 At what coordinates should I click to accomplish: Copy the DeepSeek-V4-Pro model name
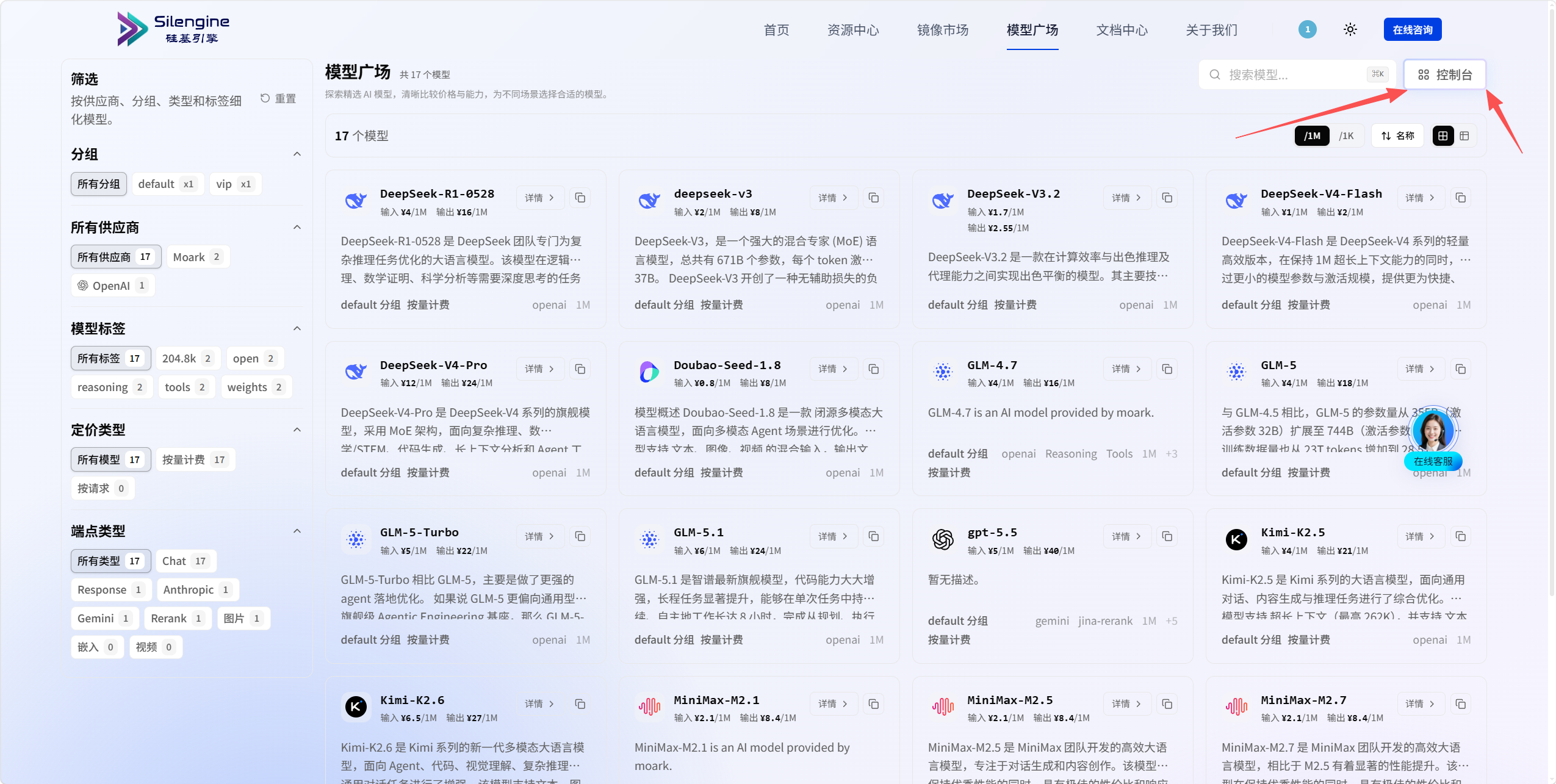[580, 369]
